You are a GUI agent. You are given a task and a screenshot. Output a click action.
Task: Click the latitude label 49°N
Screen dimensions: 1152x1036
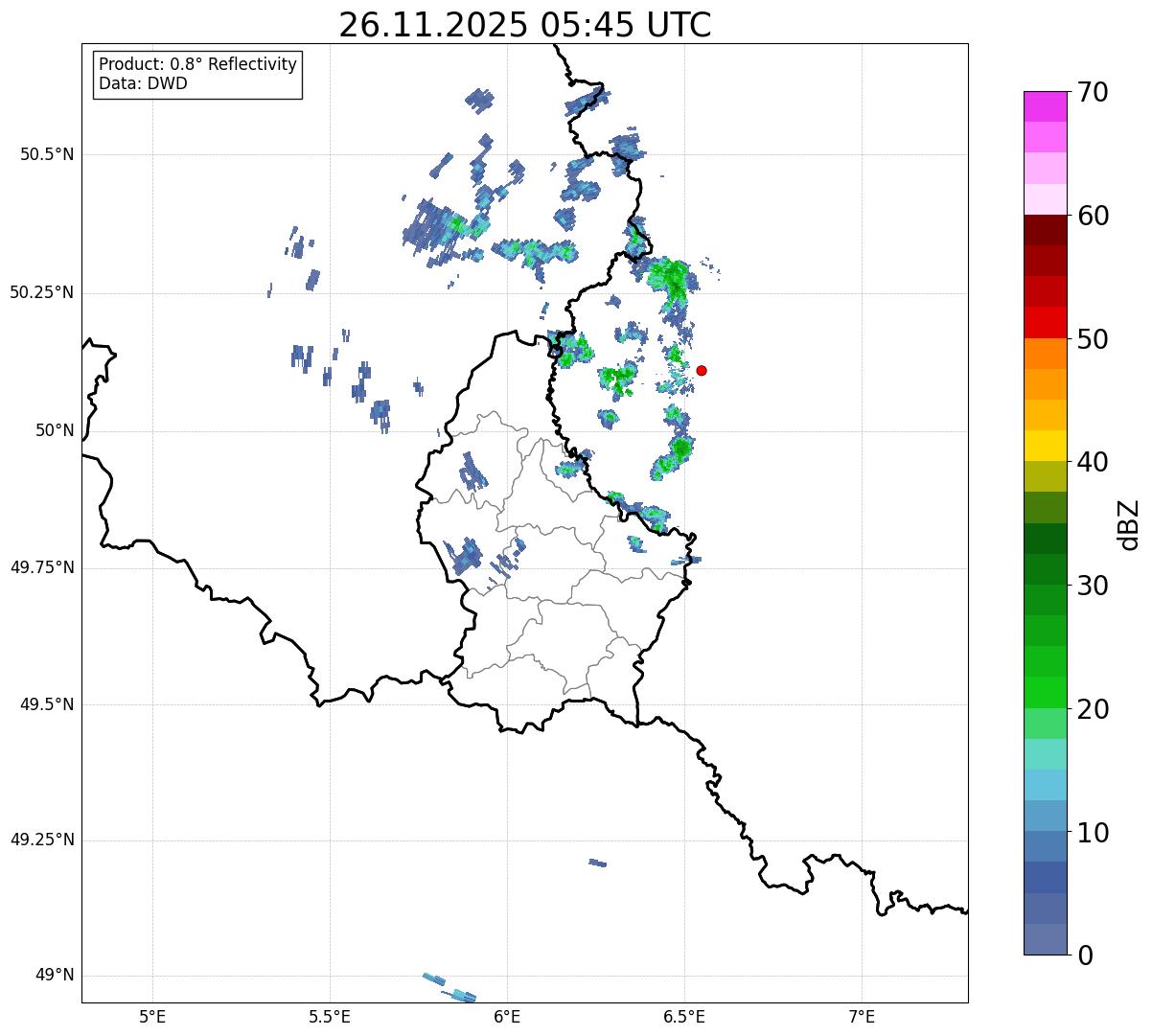(55, 976)
